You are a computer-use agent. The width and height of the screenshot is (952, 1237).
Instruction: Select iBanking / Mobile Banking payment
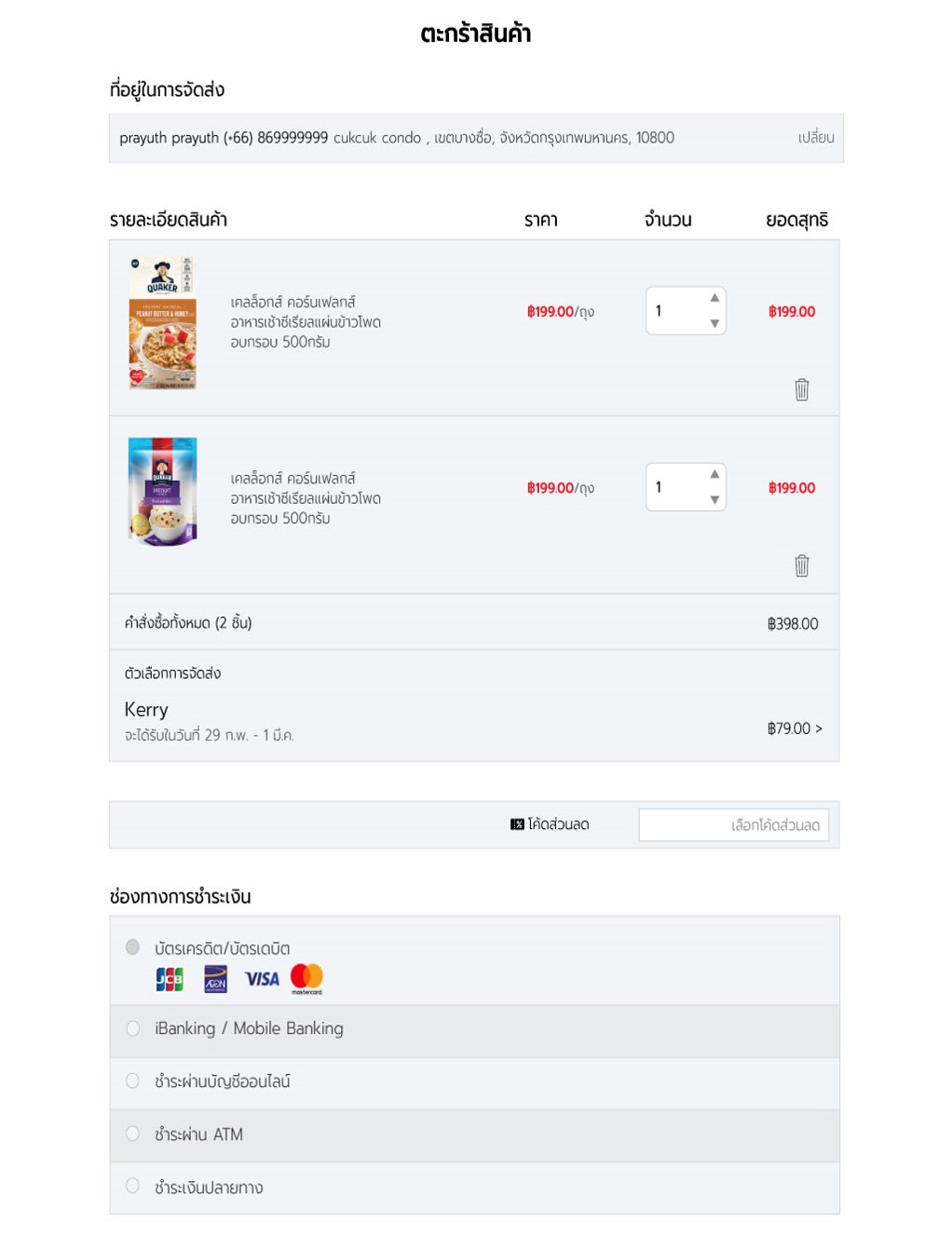click(133, 1028)
